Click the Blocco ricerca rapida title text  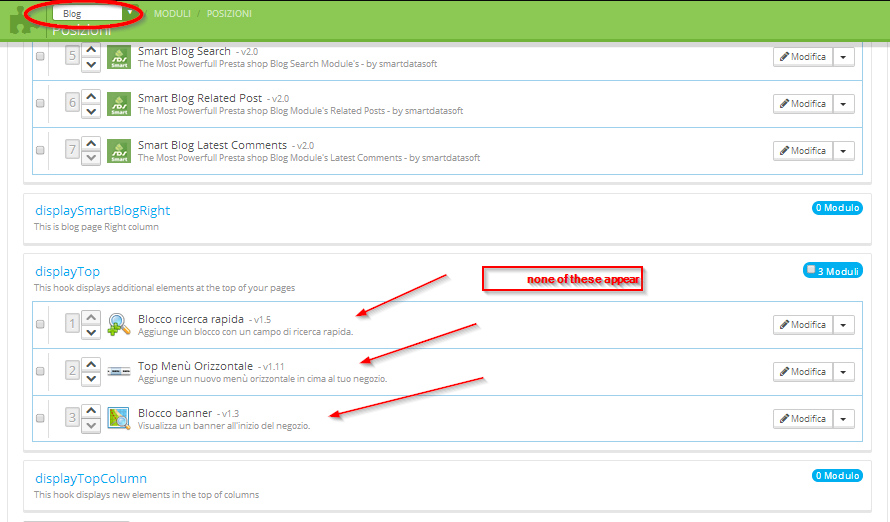click(x=191, y=319)
